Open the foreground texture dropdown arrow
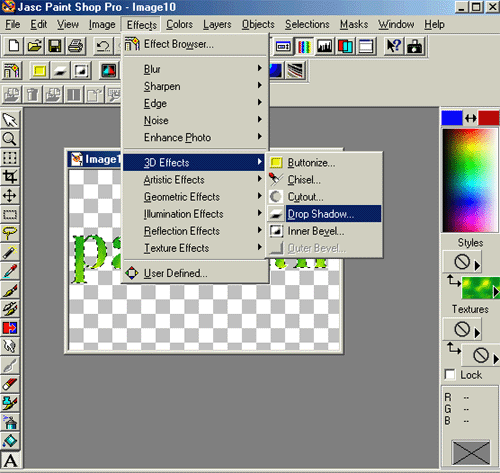The height and width of the screenshot is (473, 500). [x=477, y=333]
